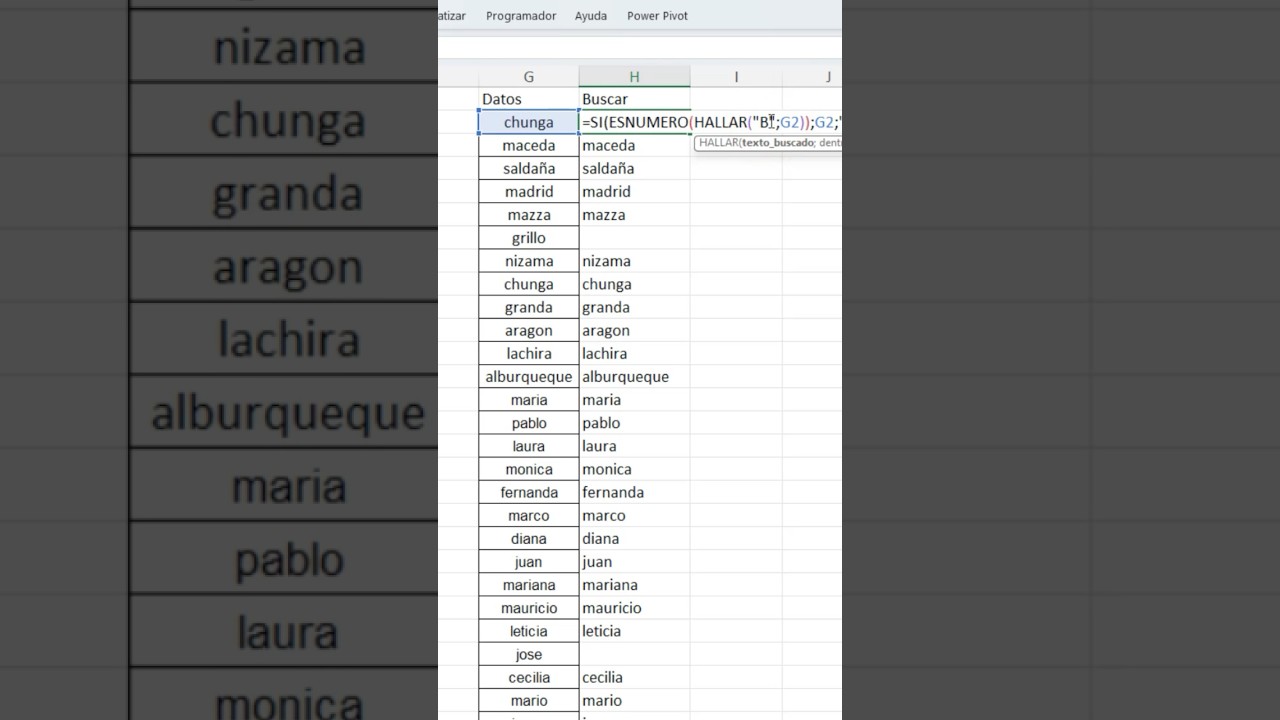The height and width of the screenshot is (720, 1280).
Task: Select column G header
Action: click(529, 77)
